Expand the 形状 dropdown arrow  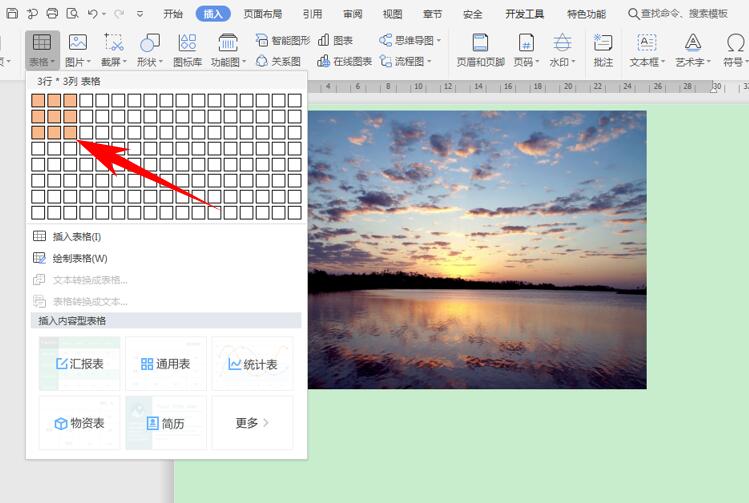point(161,62)
